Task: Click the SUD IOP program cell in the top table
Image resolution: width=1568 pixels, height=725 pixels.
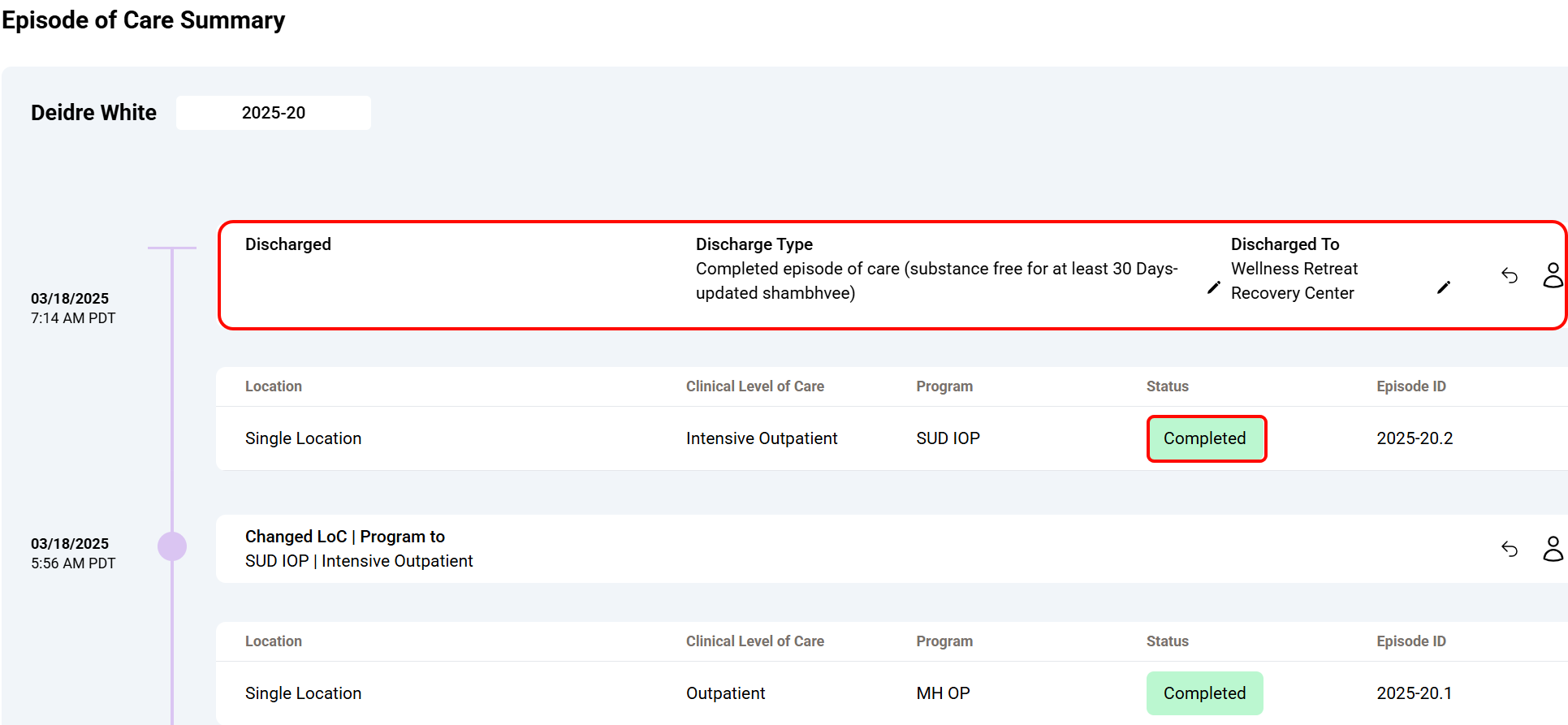Action: click(948, 438)
